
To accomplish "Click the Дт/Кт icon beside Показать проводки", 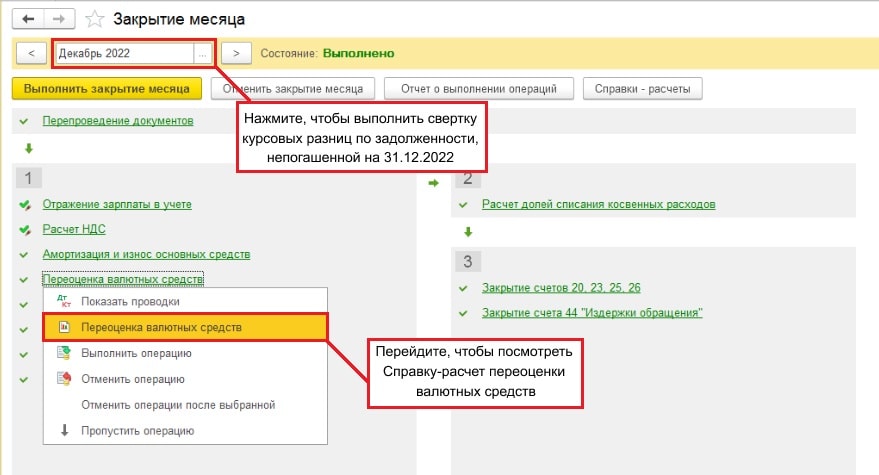I will coord(64,301).
